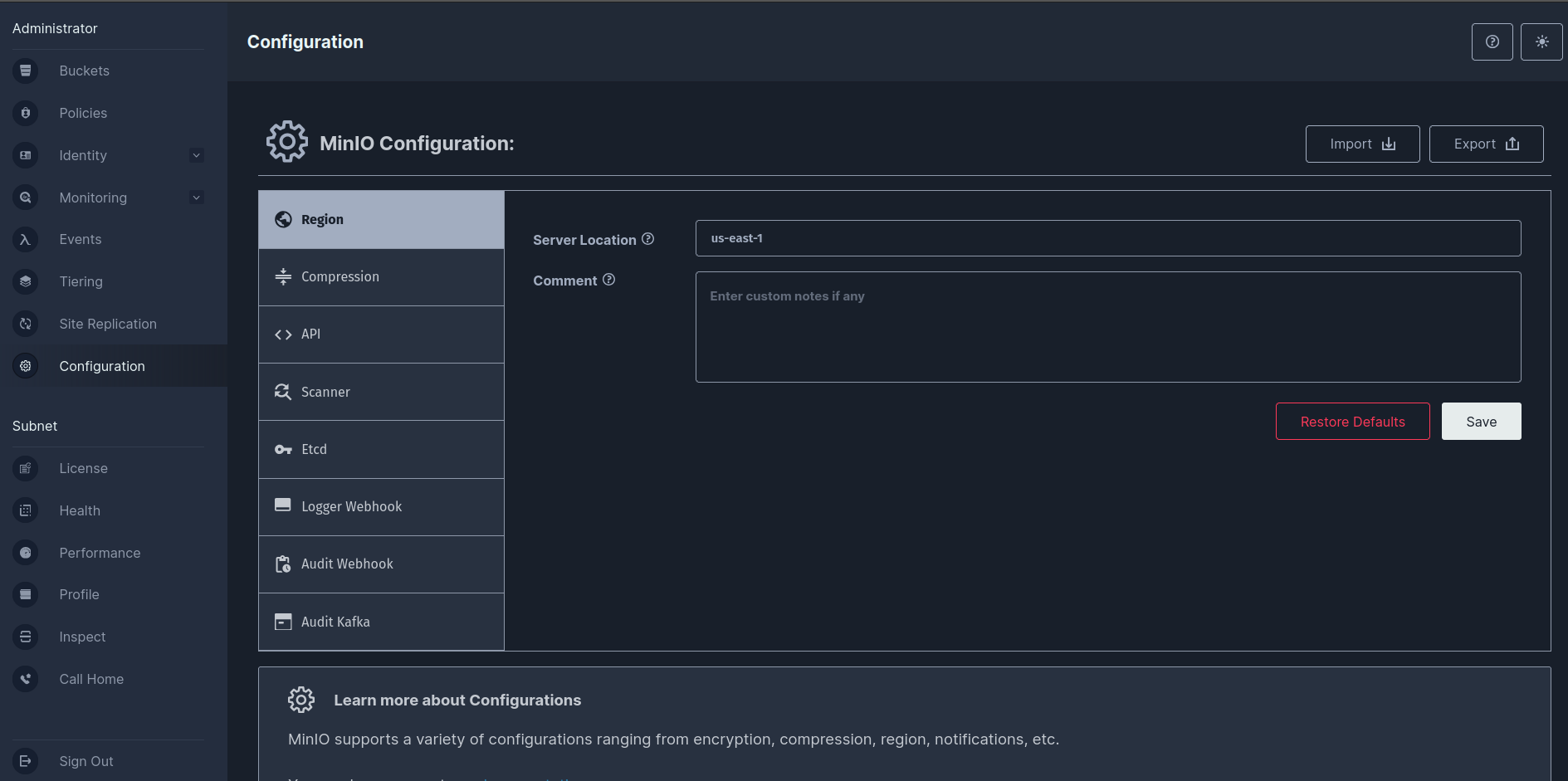Click the Policies shield icon
The width and height of the screenshot is (1568, 781).
(26, 113)
